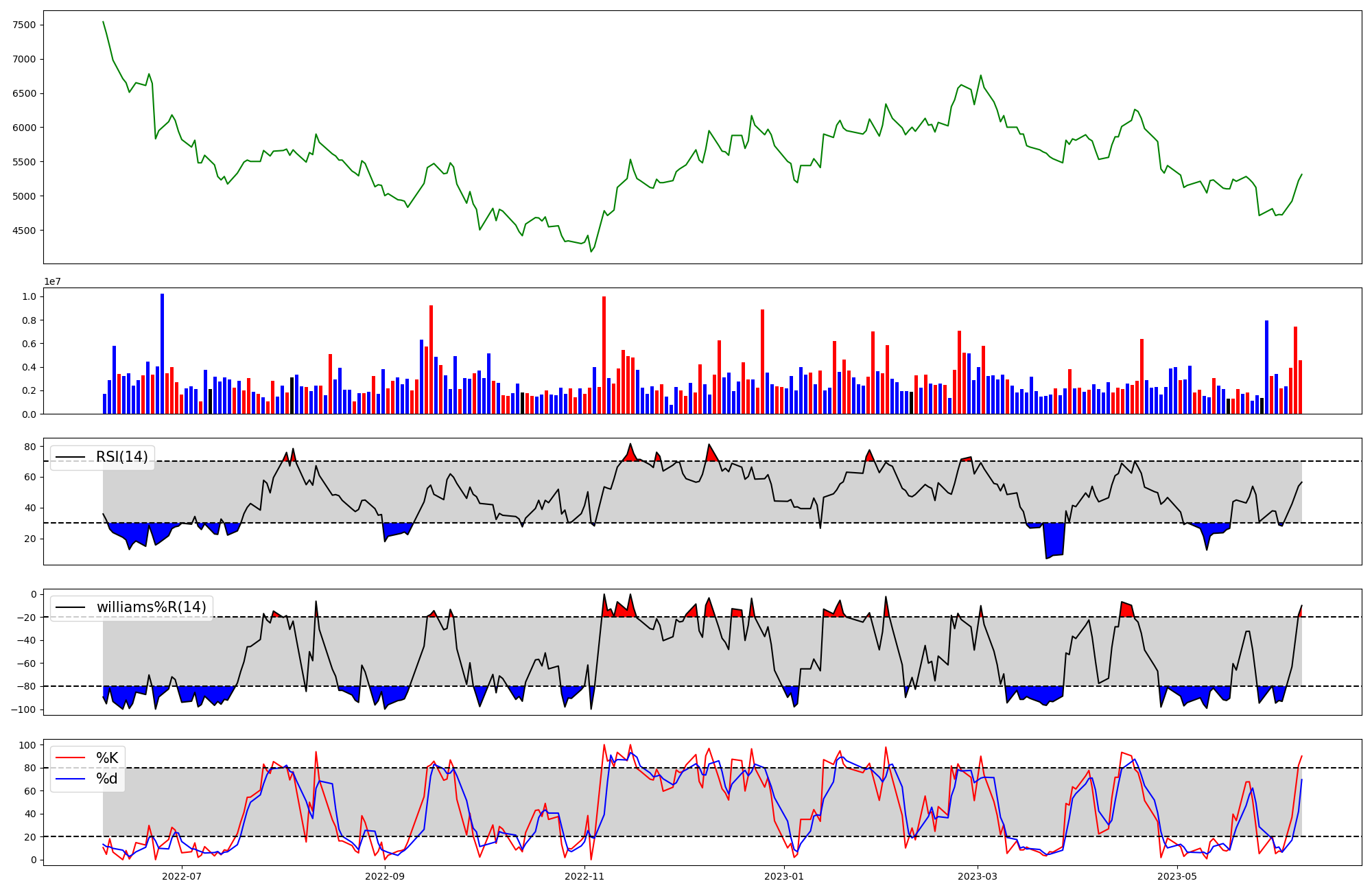This screenshot has width=1372, height=892.
Task: Click the -100 tick on Williams axis
Action: coord(25,709)
